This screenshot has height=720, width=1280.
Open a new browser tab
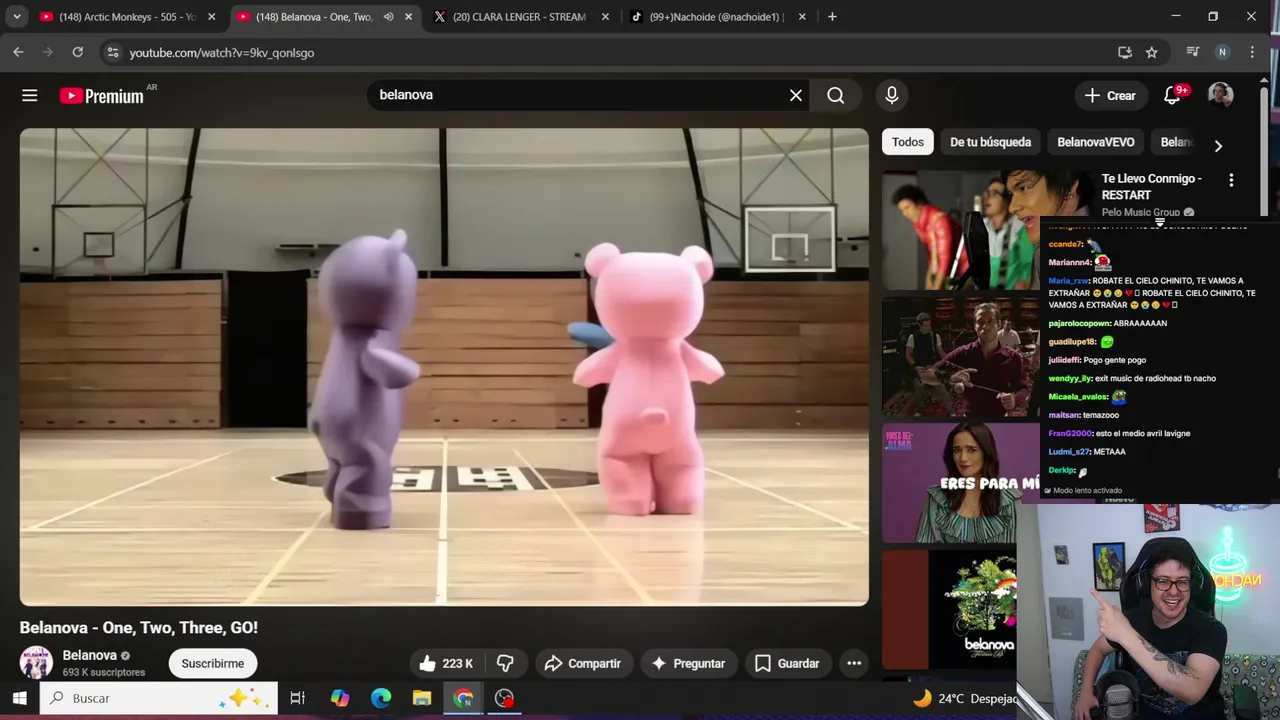point(832,16)
